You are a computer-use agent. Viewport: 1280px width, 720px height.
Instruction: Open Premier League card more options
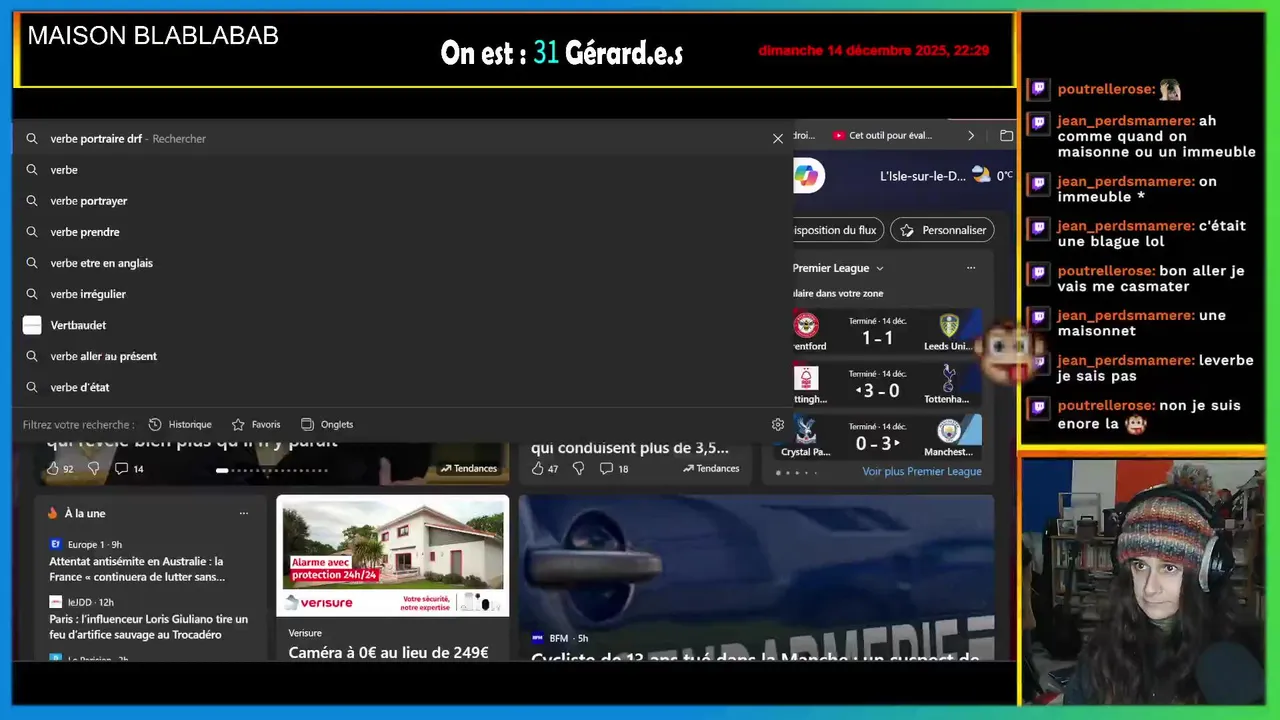(x=970, y=268)
